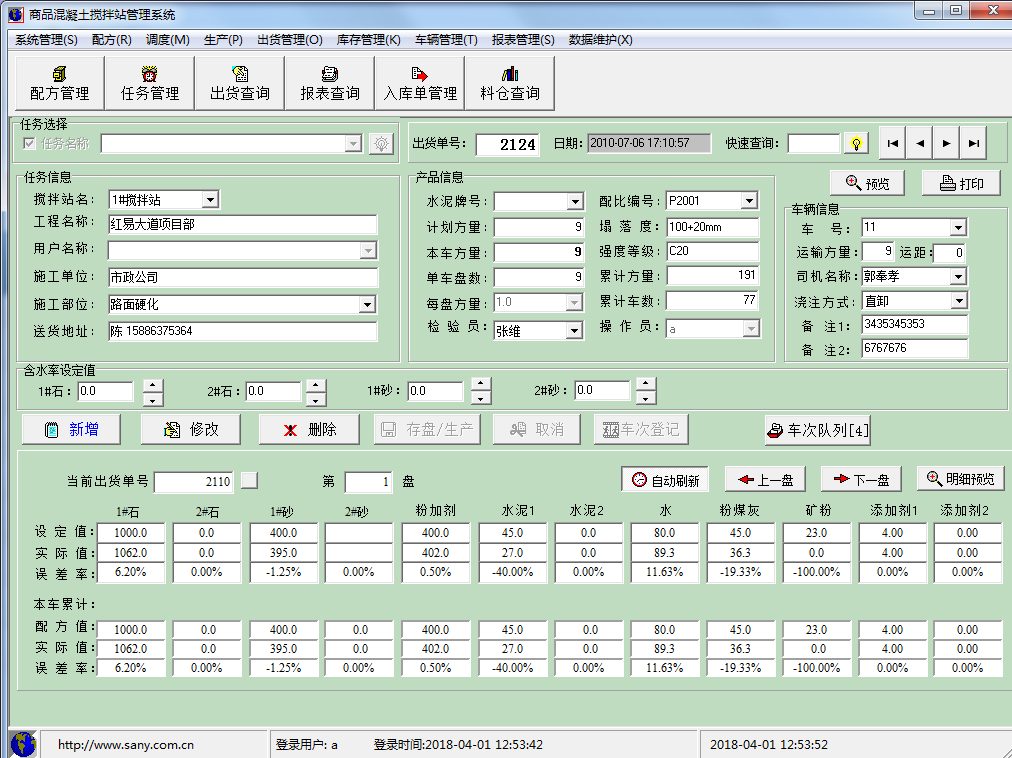Click the 备注1 field 3435345353
The height and width of the screenshot is (758, 1012).
pyautogui.click(x=915, y=324)
